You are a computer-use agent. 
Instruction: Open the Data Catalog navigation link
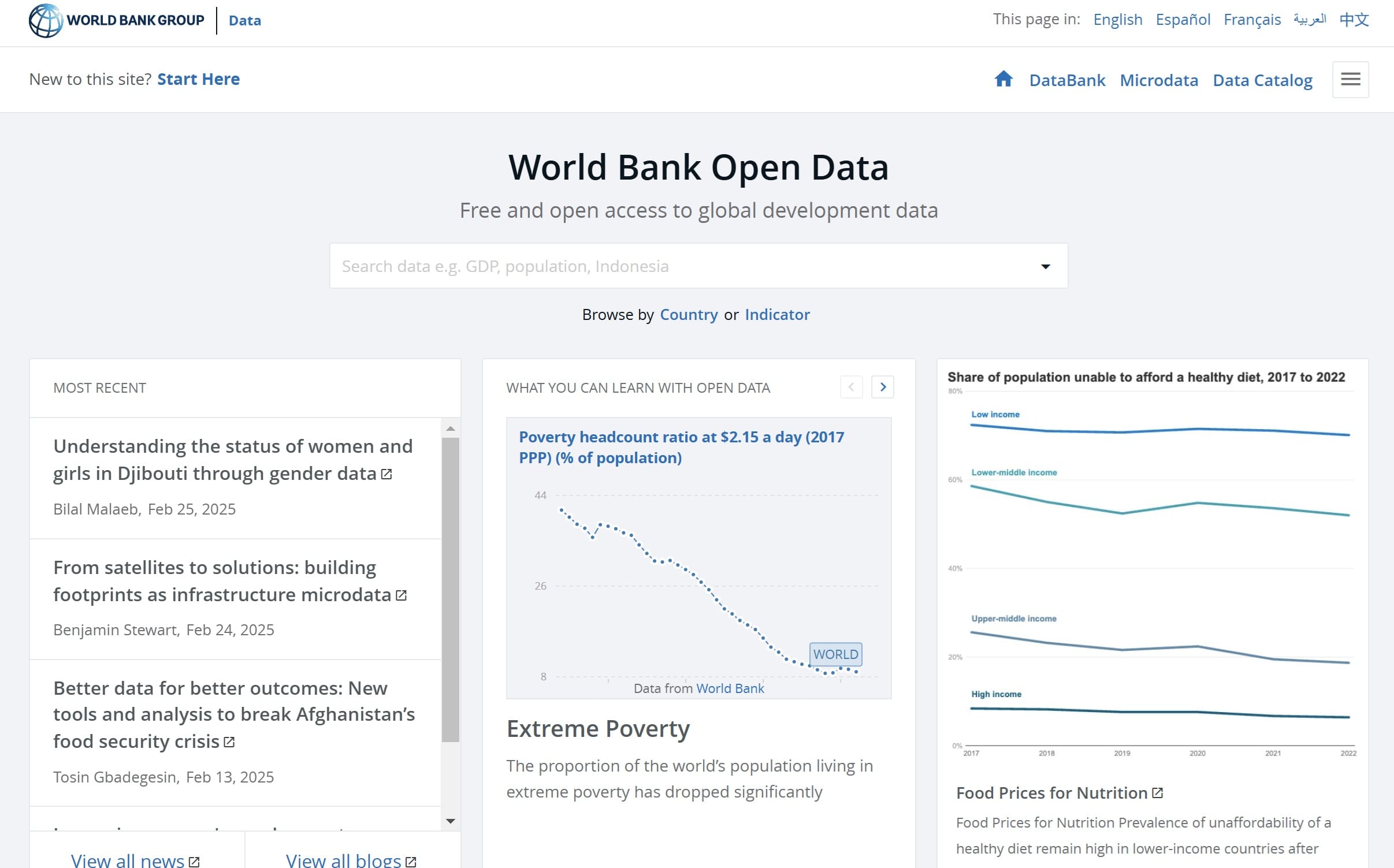tap(1262, 80)
